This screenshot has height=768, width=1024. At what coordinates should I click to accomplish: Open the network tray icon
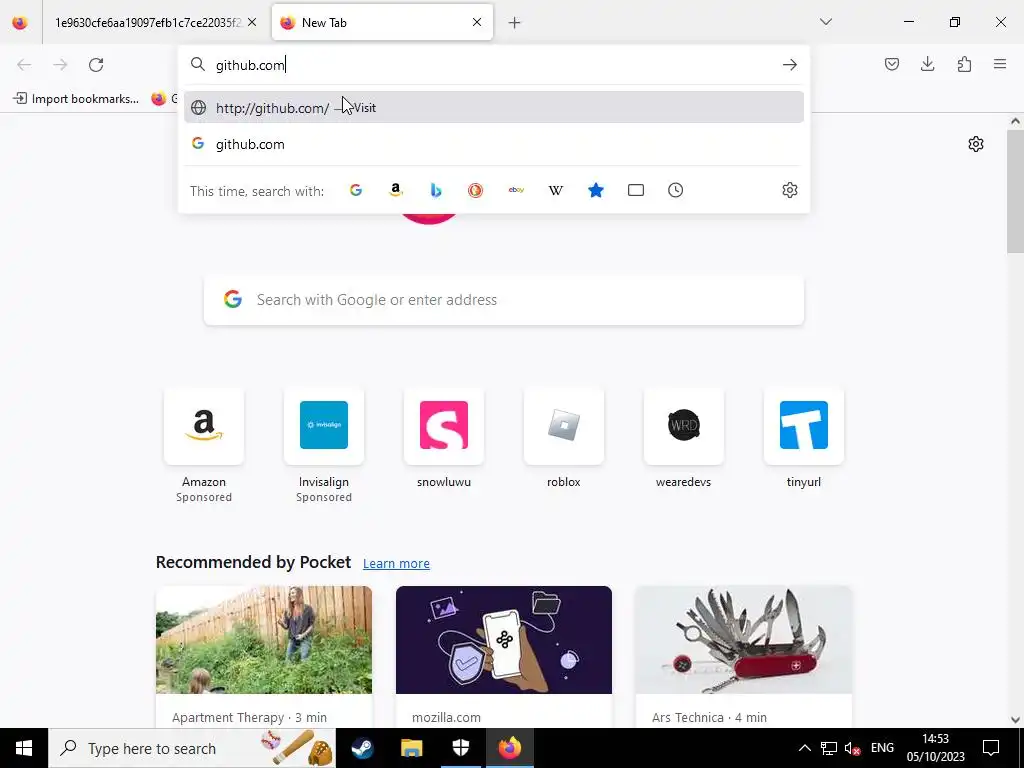pos(829,748)
